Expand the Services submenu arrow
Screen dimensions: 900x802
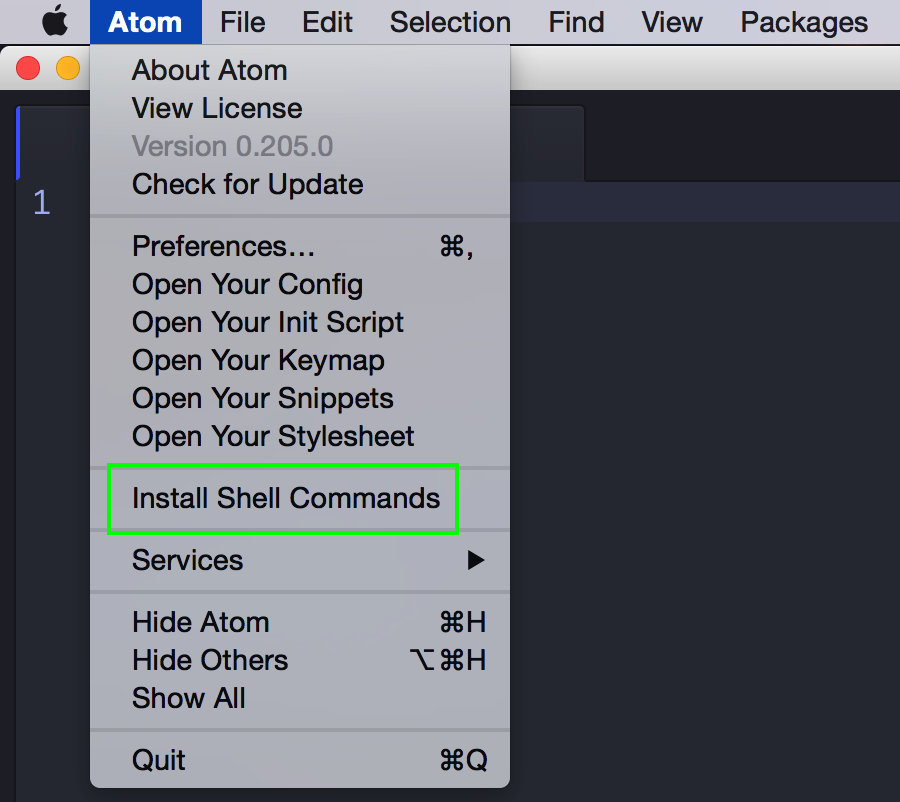point(476,560)
